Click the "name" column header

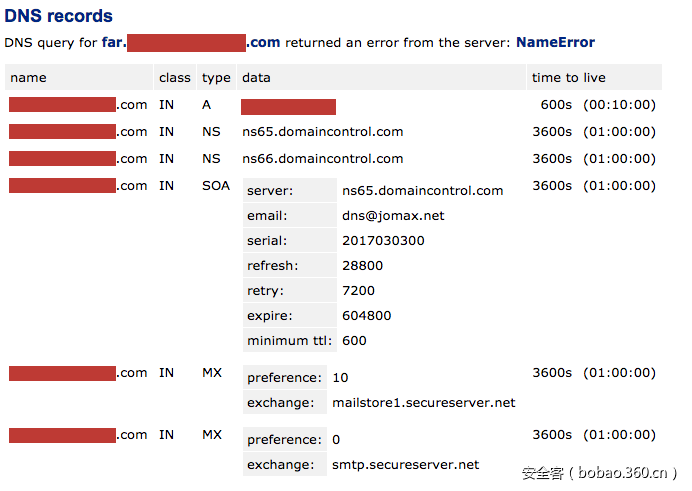(28, 78)
